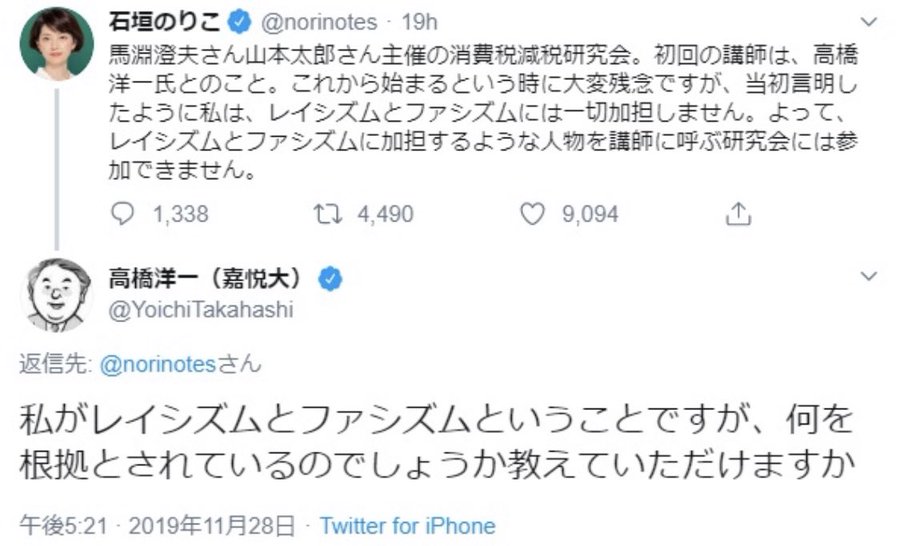Open 石垣のりこ profile picture
Viewport: 900px width, 546px height.
pos(56,44)
